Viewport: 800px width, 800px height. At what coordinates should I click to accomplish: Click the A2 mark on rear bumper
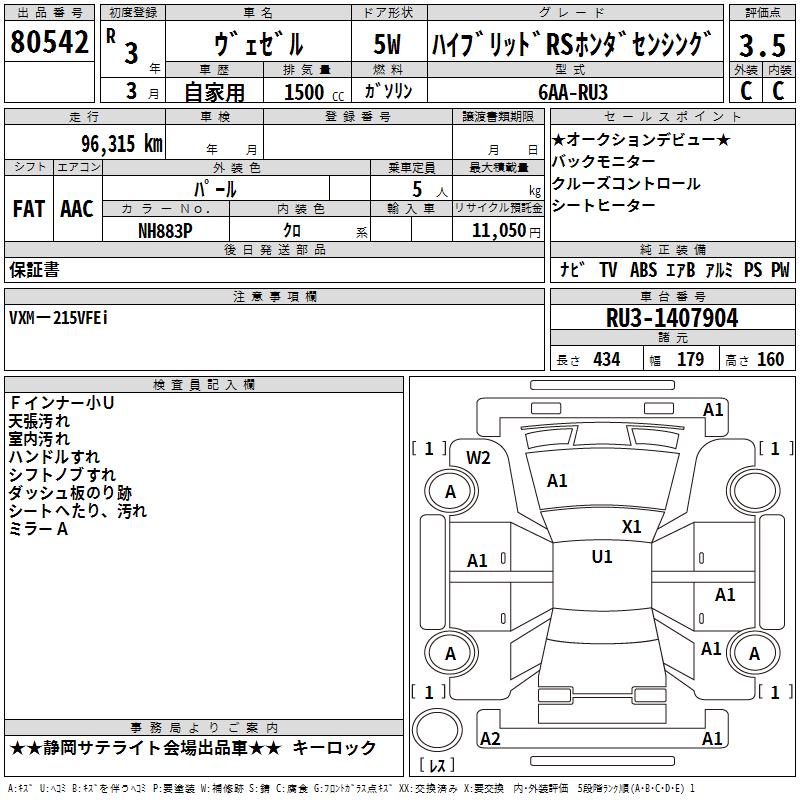pyautogui.click(x=490, y=738)
